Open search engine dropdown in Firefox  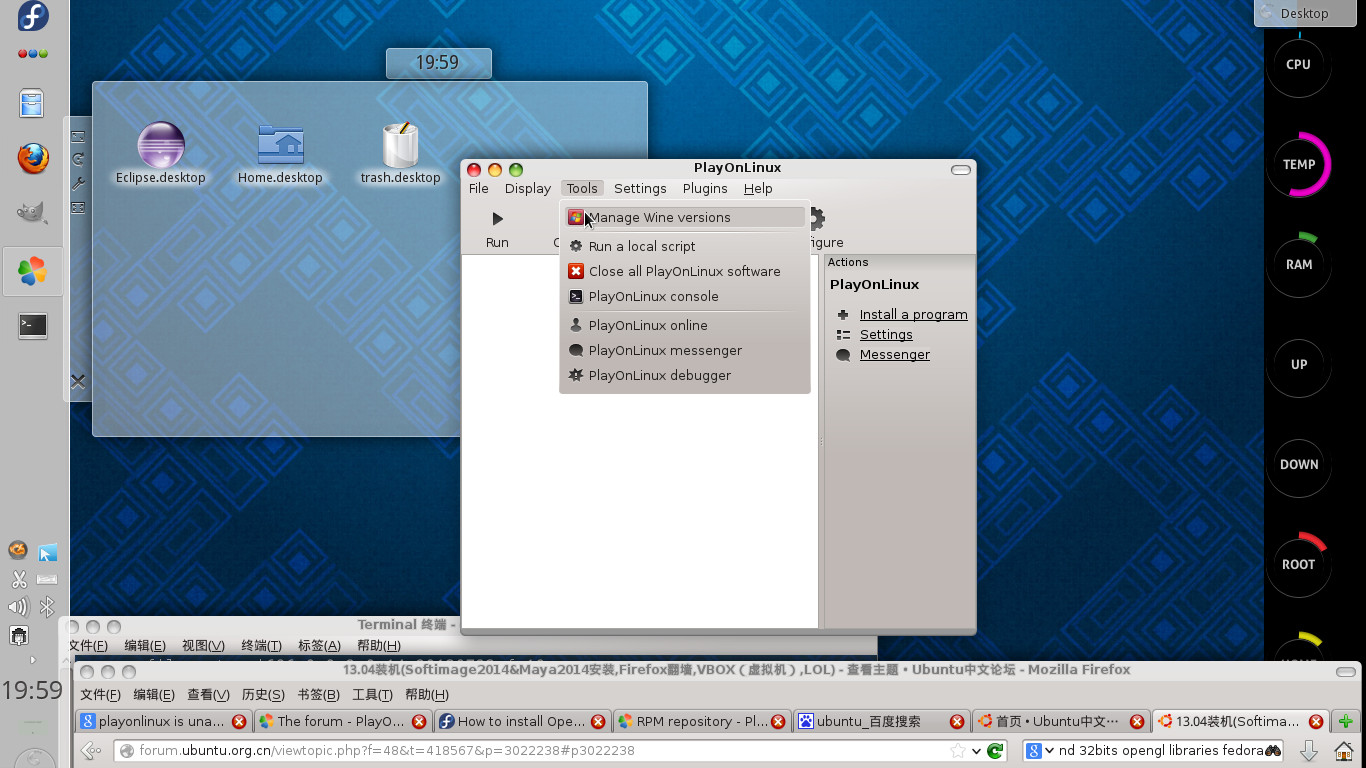pyautogui.click(x=1041, y=750)
